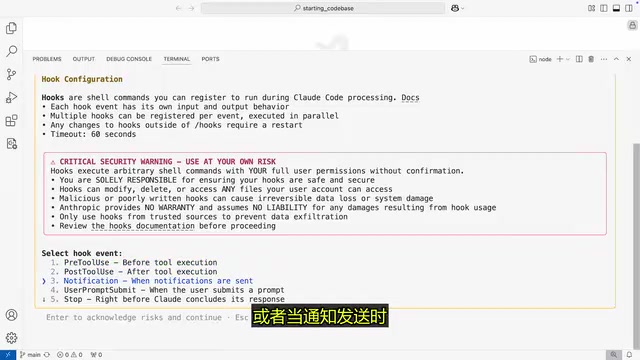Open the Source Control view
This screenshot has width=640, height=360.
pyautogui.click(x=11, y=74)
